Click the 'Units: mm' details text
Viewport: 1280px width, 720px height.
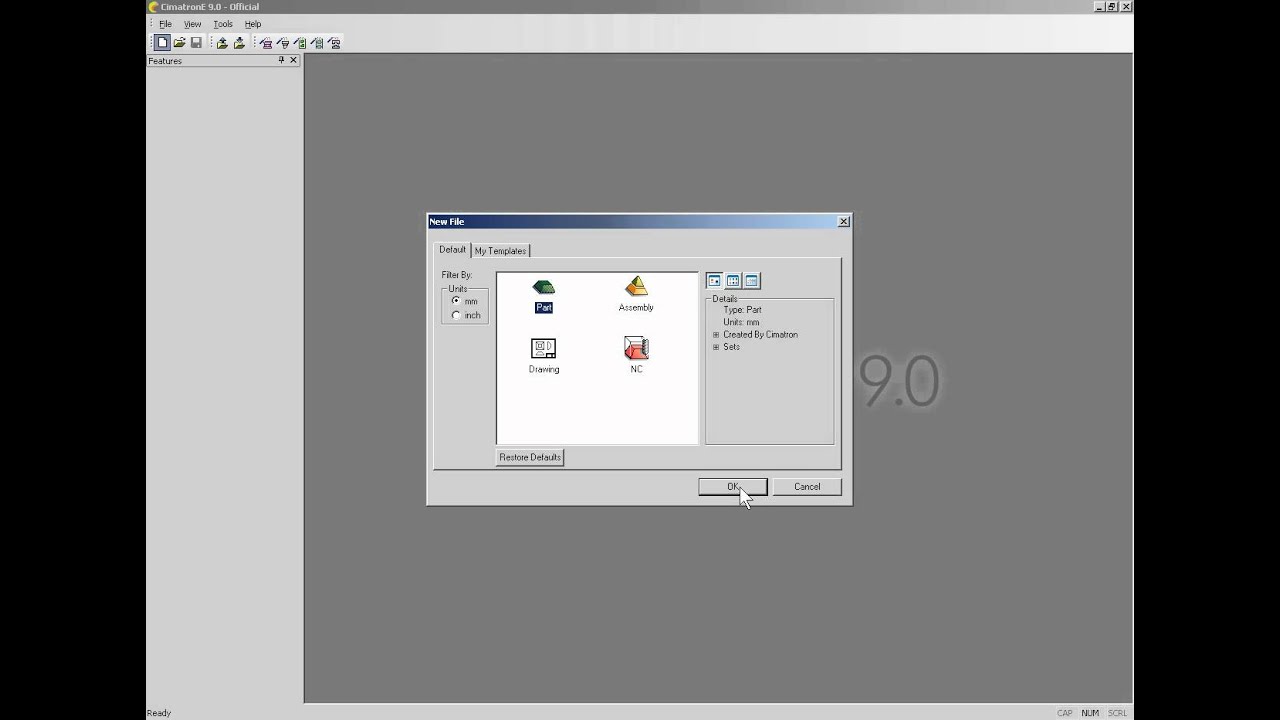click(741, 322)
